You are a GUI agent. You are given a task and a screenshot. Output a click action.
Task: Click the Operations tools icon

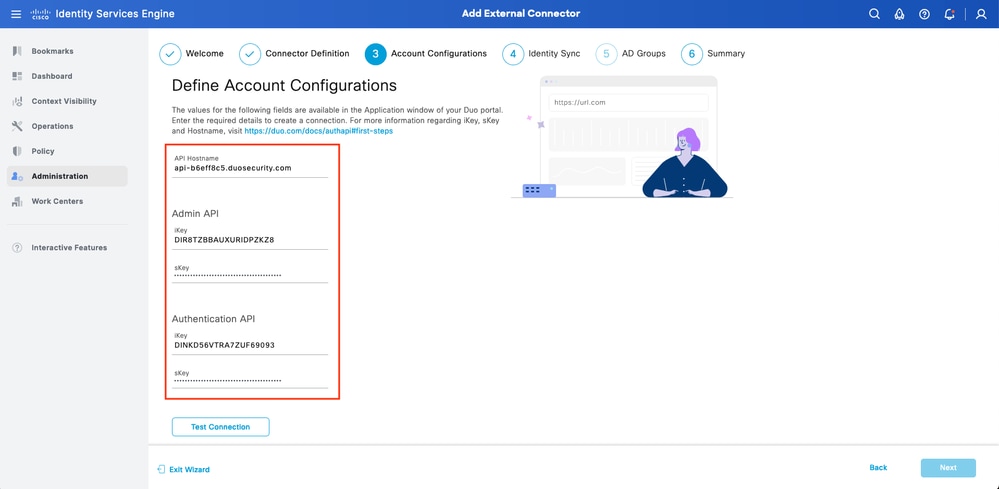click(x=17, y=126)
